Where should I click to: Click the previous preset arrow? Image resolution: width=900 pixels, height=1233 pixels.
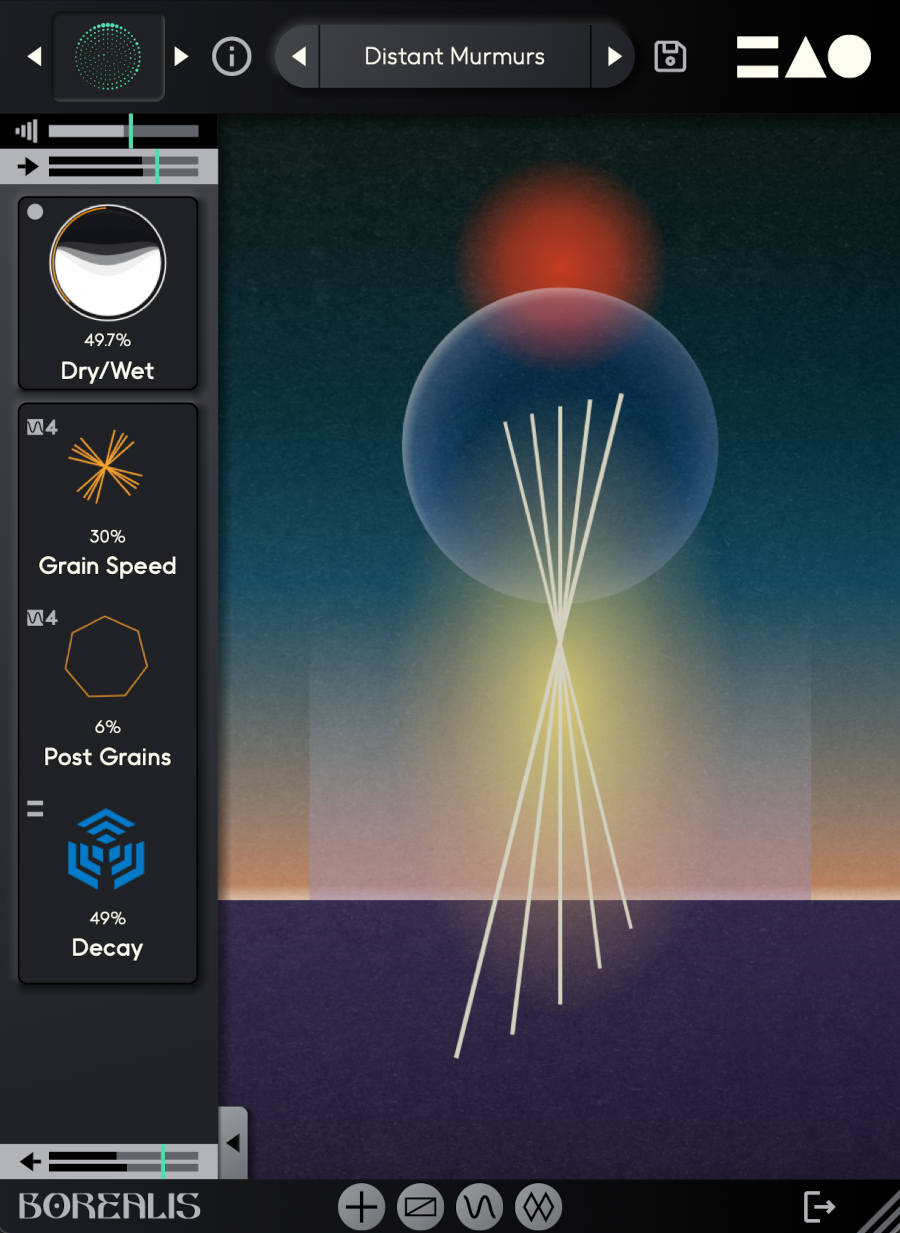click(x=297, y=56)
